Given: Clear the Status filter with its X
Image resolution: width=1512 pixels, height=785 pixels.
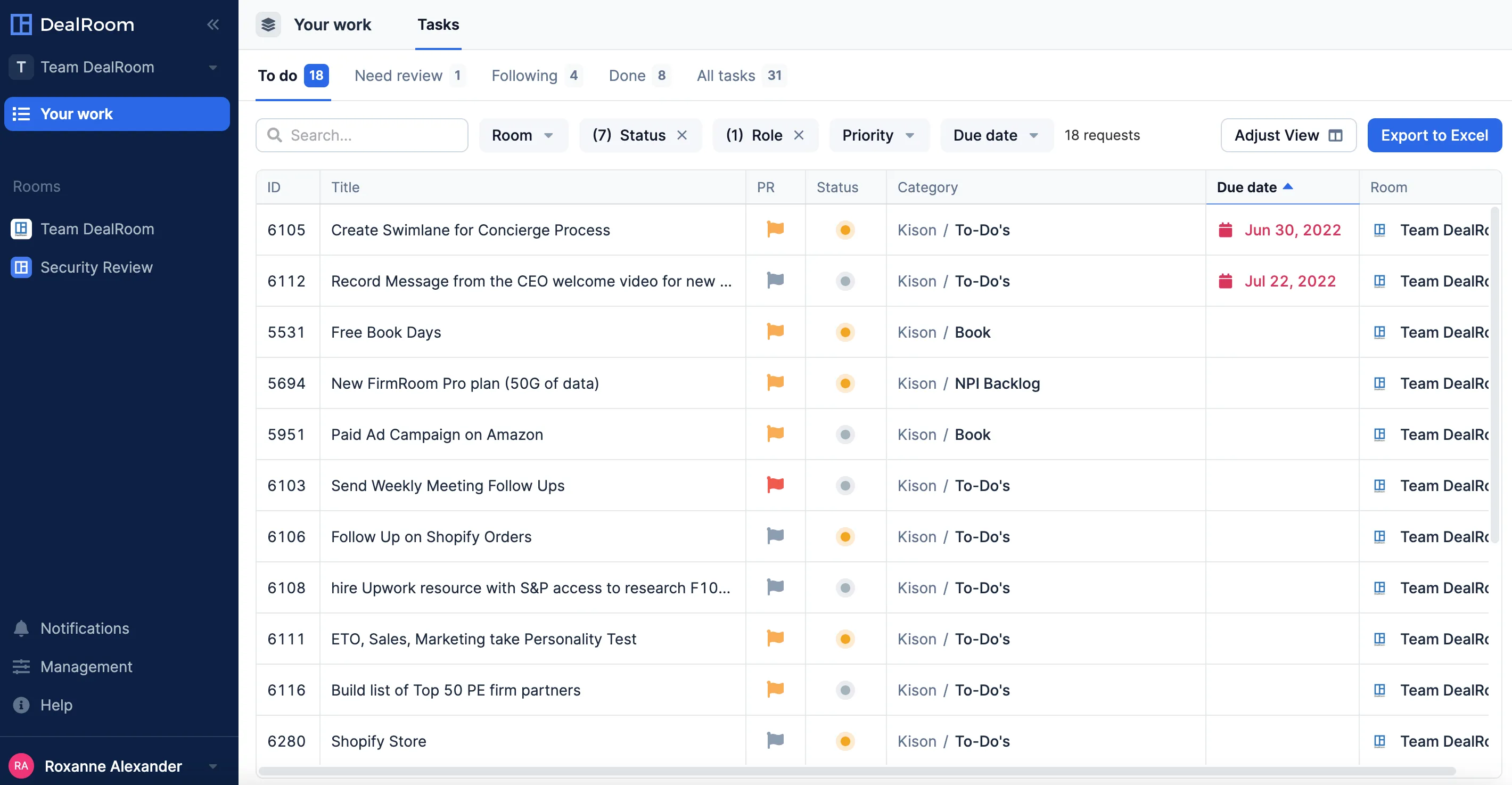Looking at the screenshot, I should [x=682, y=135].
